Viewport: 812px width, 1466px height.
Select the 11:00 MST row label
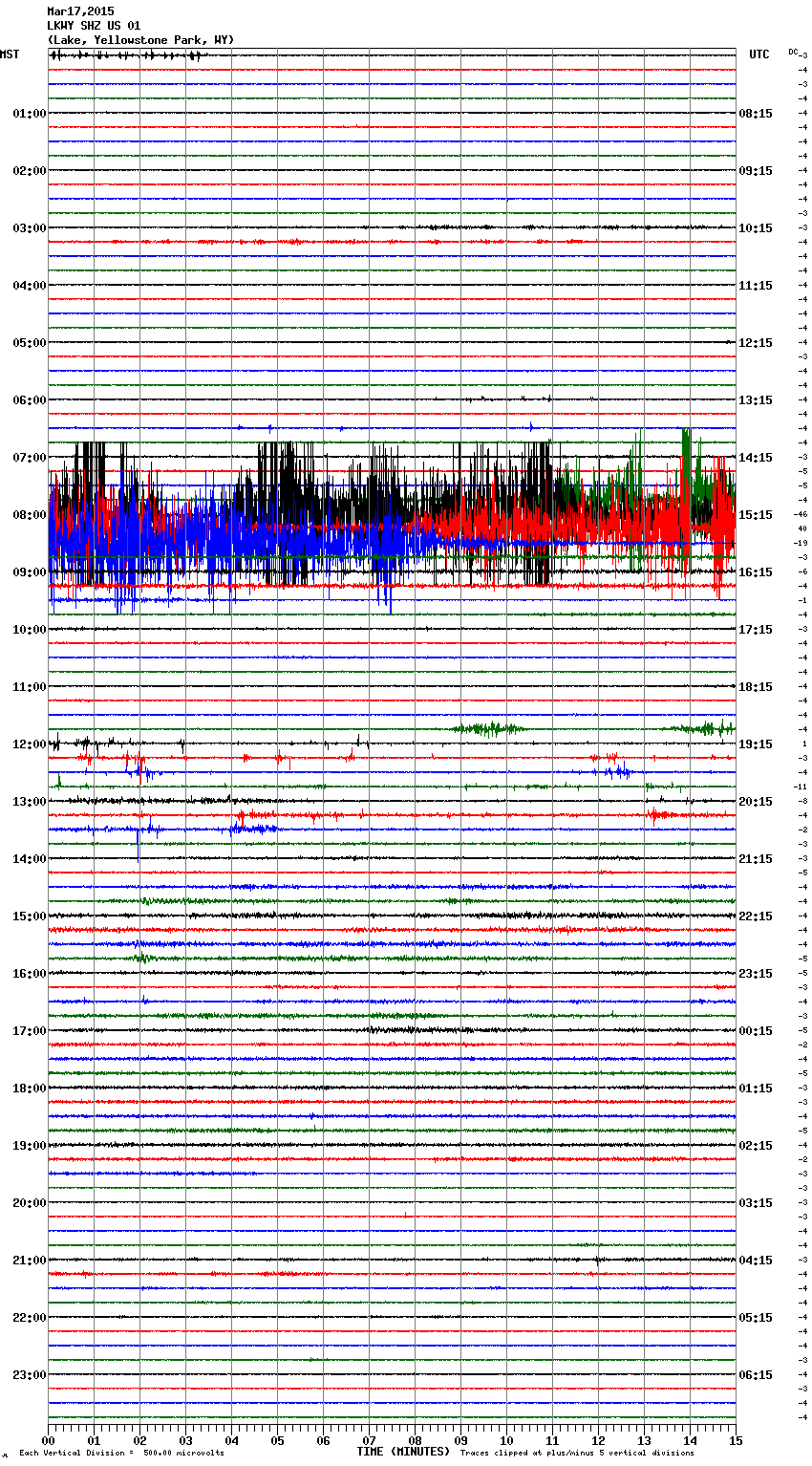pyautogui.click(x=29, y=687)
